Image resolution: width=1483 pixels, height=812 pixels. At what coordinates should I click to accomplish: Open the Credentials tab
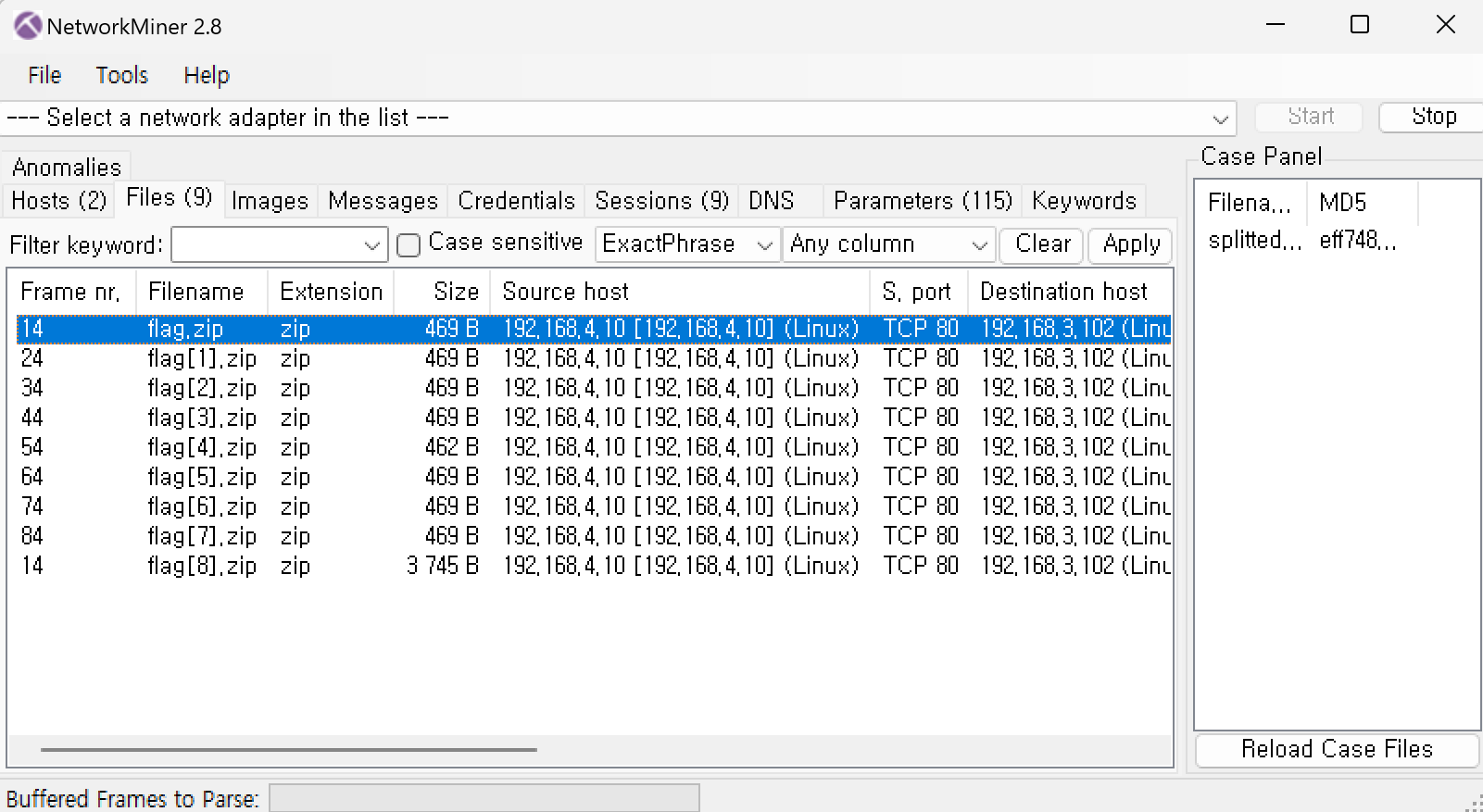(516, 201)
